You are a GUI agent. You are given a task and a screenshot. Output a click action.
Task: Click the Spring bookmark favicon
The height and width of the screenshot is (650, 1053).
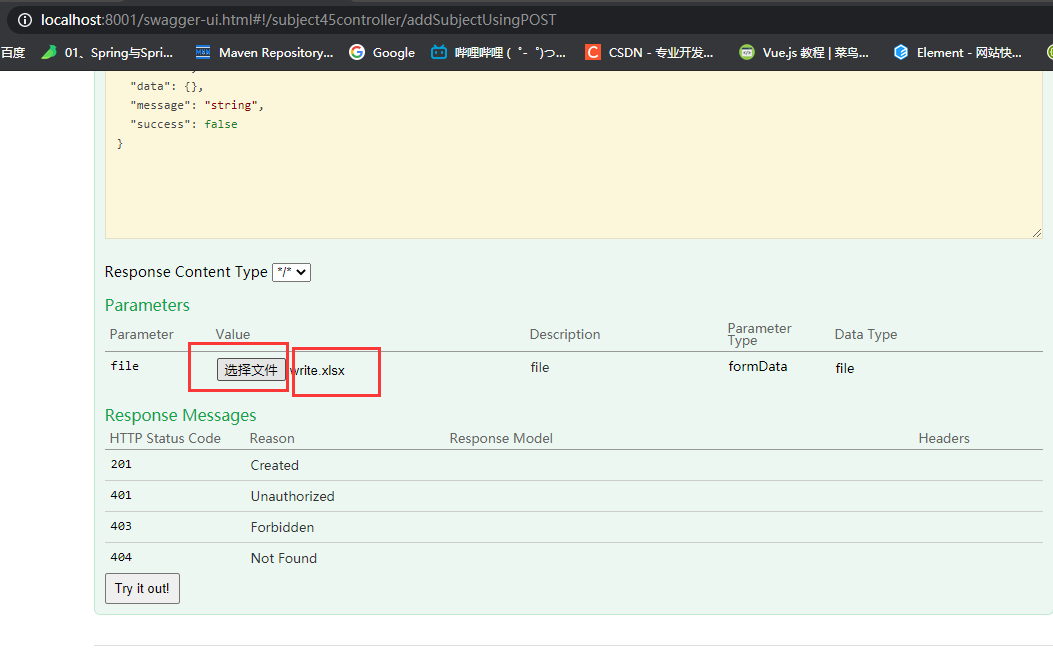(47, 52)
